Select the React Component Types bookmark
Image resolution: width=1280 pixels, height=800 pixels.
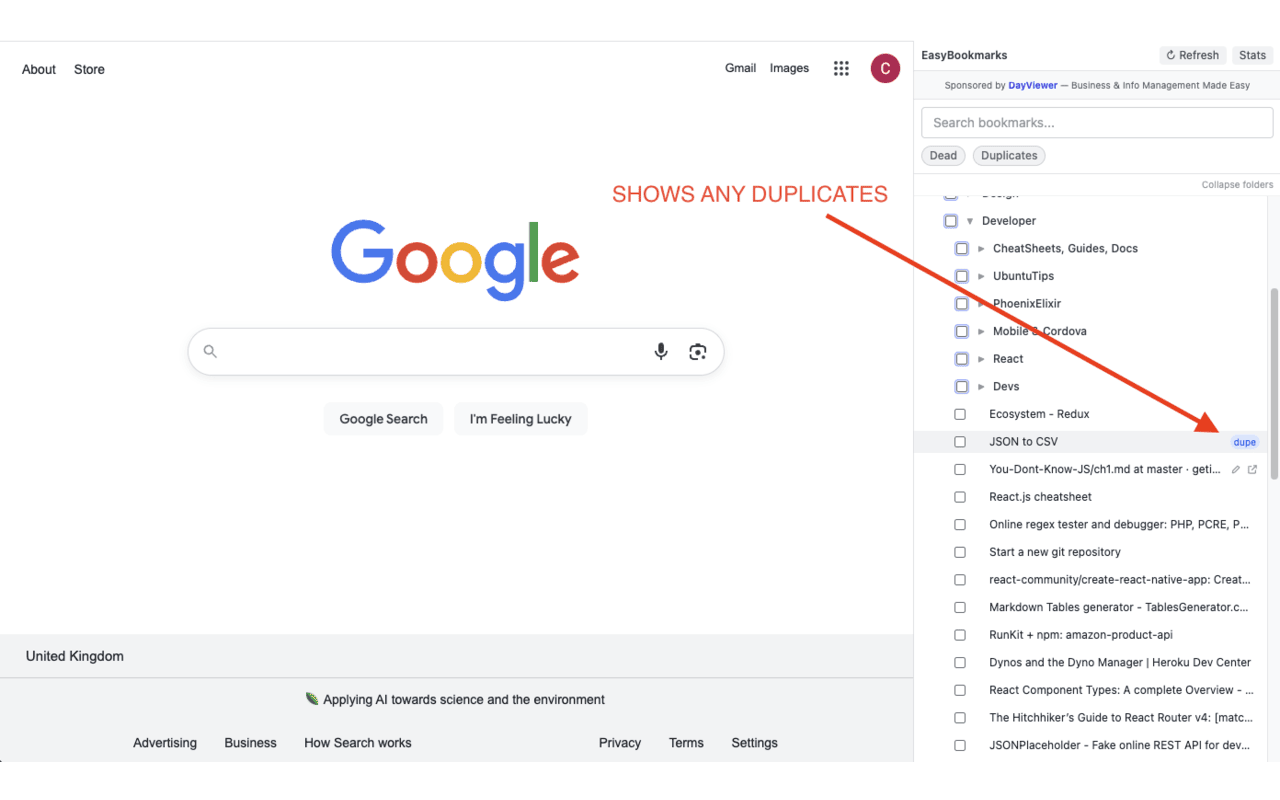coord(1121,690)
